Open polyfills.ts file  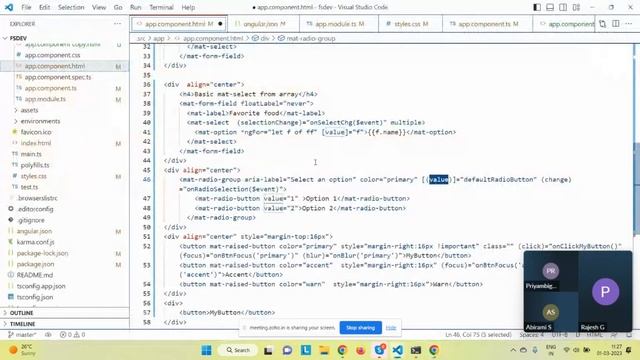coord(35,165)
